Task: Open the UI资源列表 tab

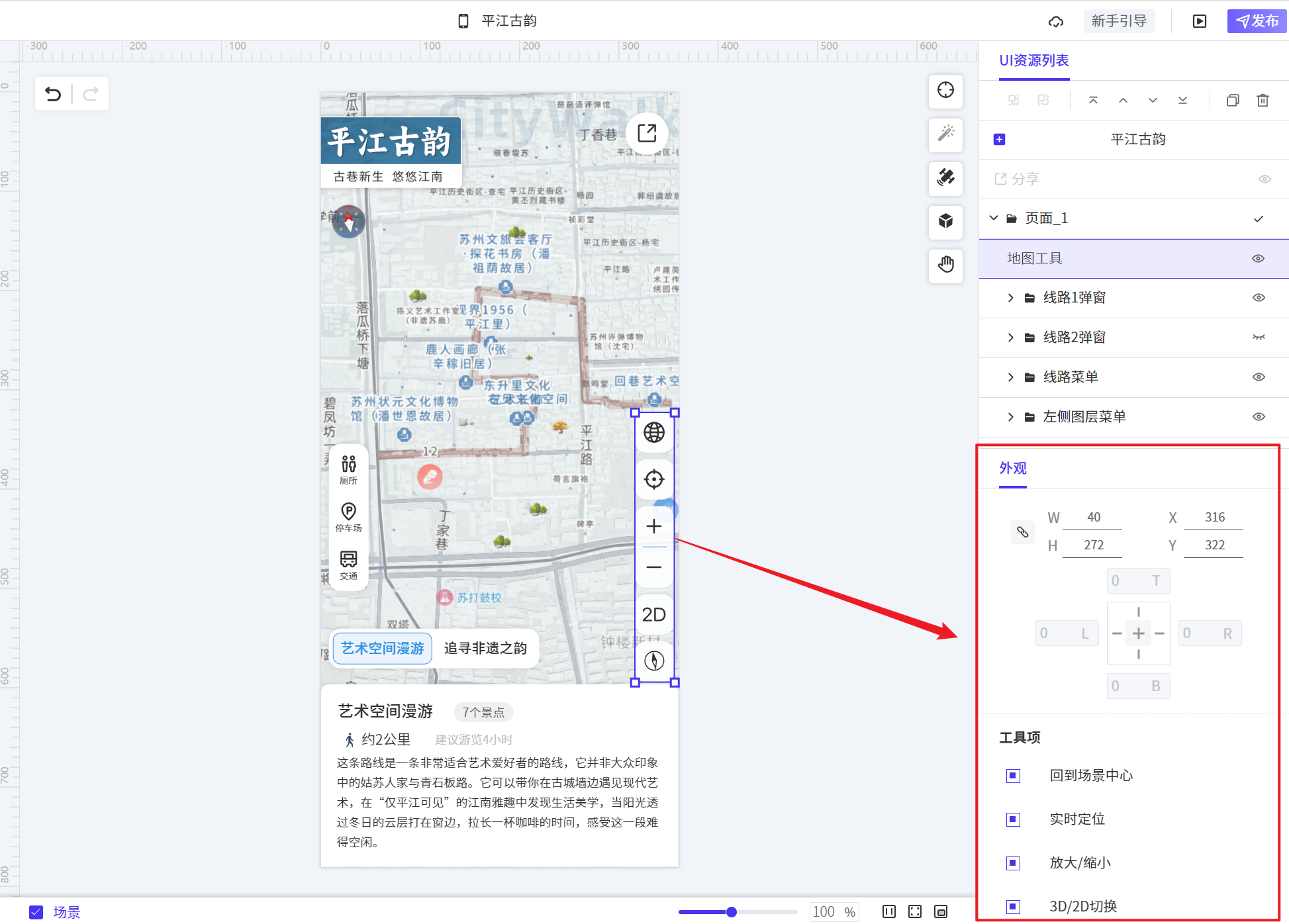Action: point(1034,60)
